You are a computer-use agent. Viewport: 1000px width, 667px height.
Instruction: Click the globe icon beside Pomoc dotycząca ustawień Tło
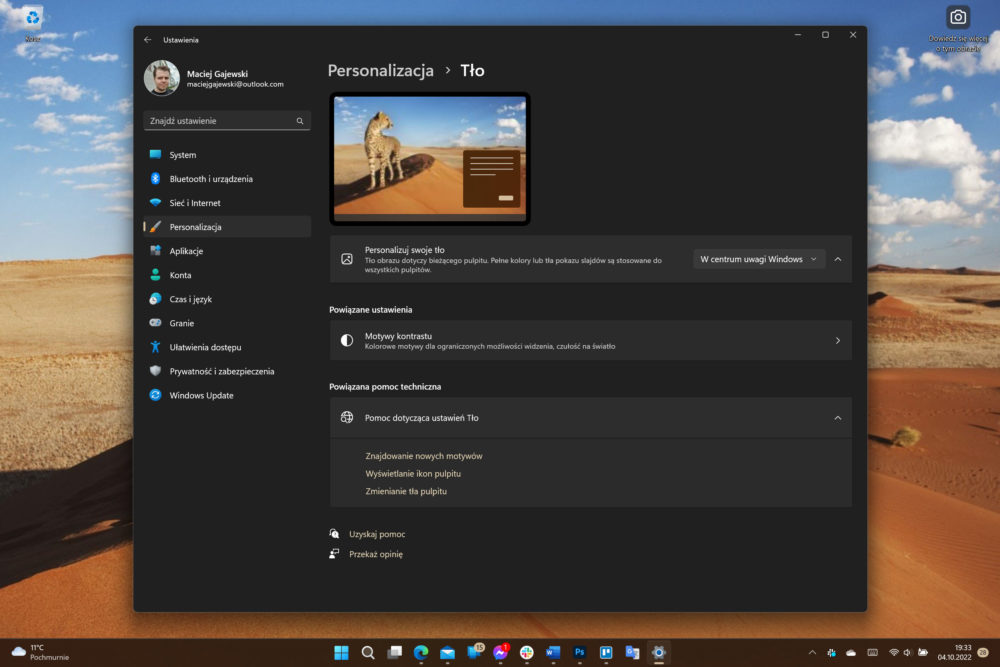[x=347, y=418]
